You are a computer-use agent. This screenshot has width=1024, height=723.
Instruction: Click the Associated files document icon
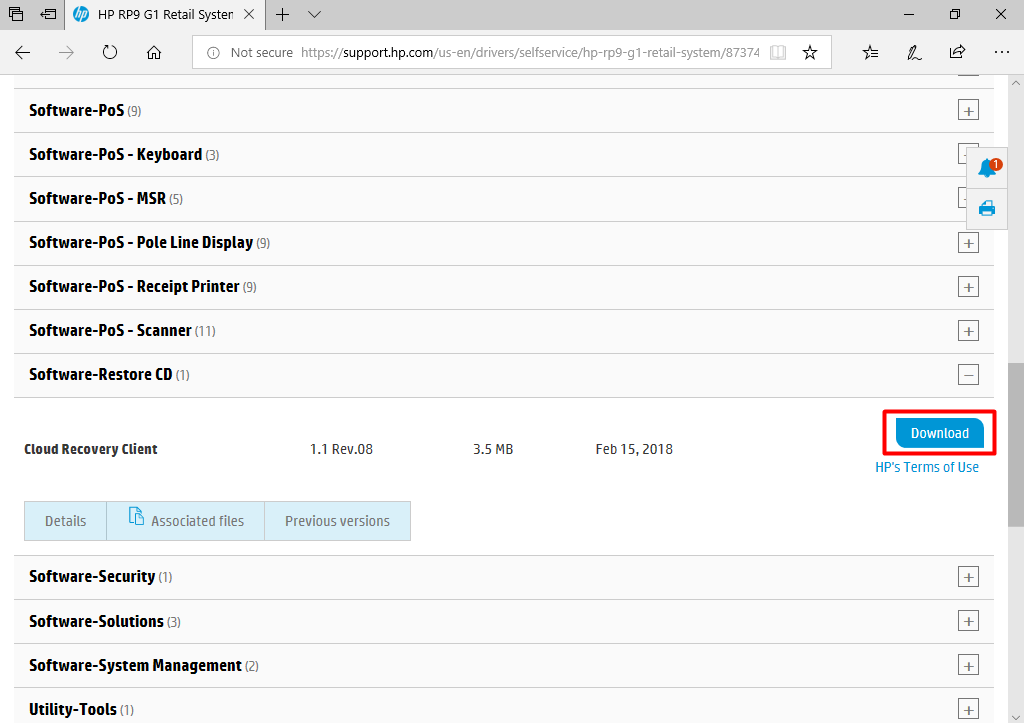tap(136, 516)
